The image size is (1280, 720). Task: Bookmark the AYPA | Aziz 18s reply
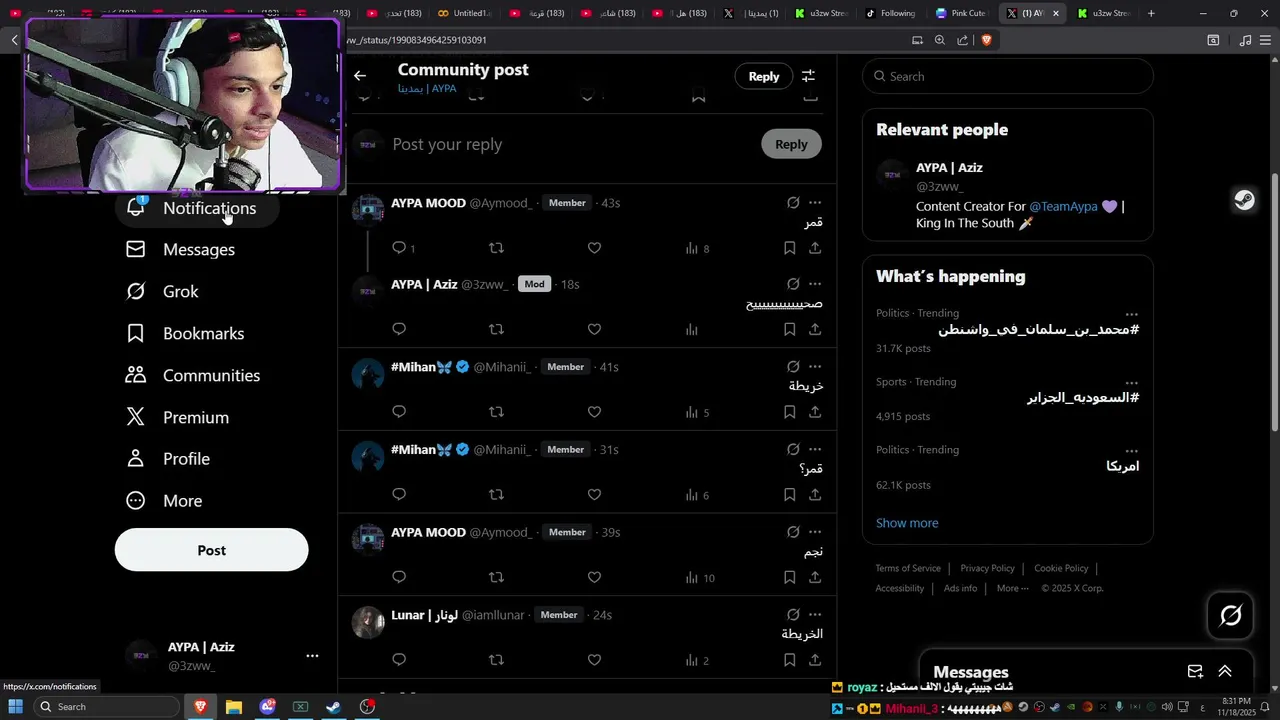[789, 329]
